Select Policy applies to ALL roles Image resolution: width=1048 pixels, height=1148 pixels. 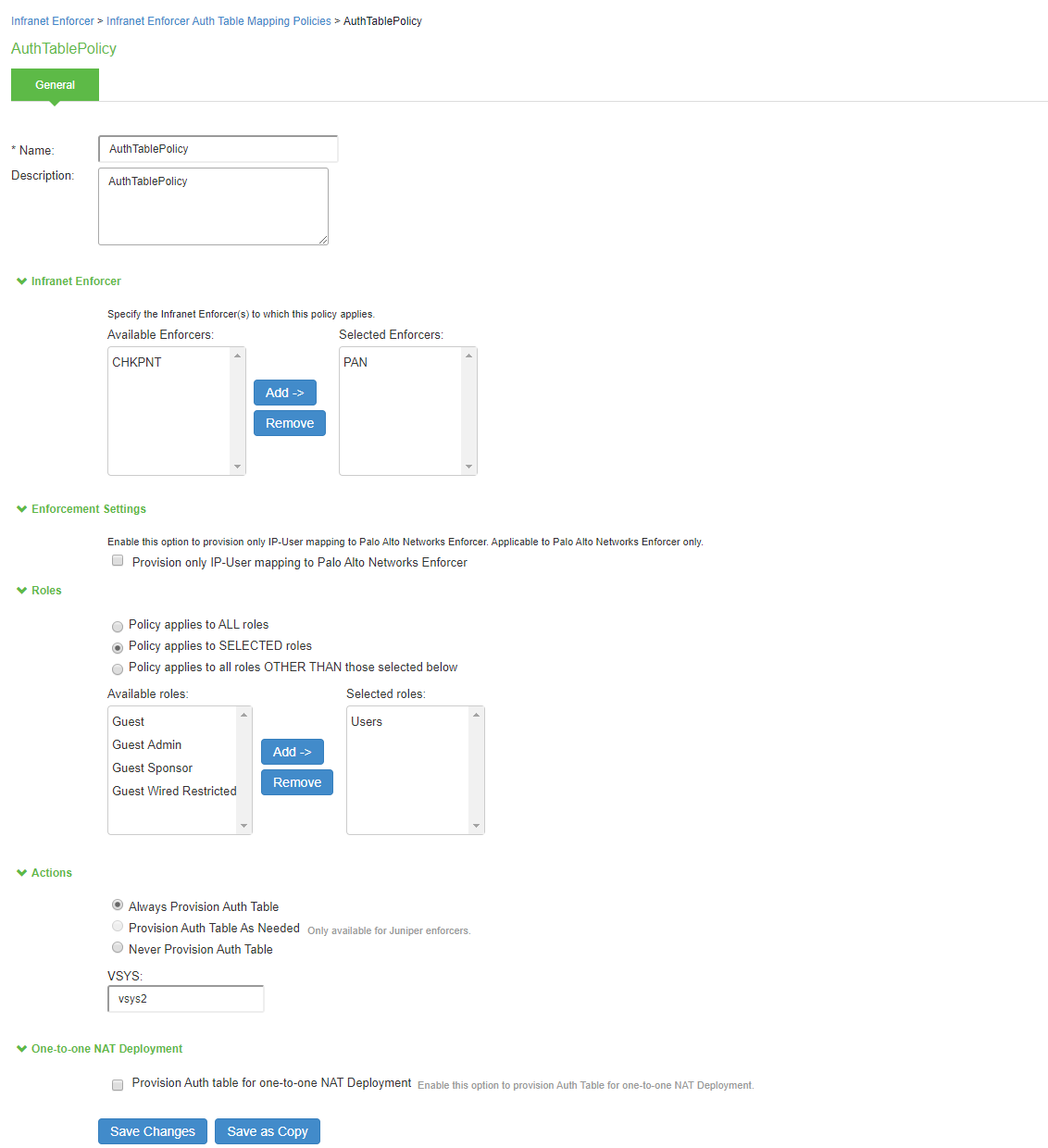pyautogui.click(x=118, y=627)
